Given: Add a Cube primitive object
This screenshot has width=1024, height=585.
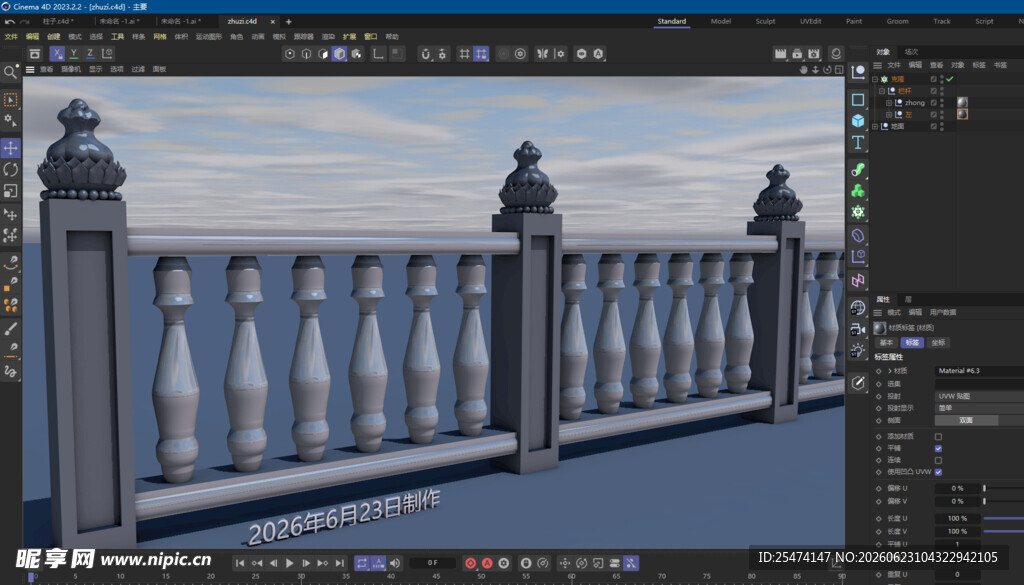Looking at the screenshot, I should (858, 120).
